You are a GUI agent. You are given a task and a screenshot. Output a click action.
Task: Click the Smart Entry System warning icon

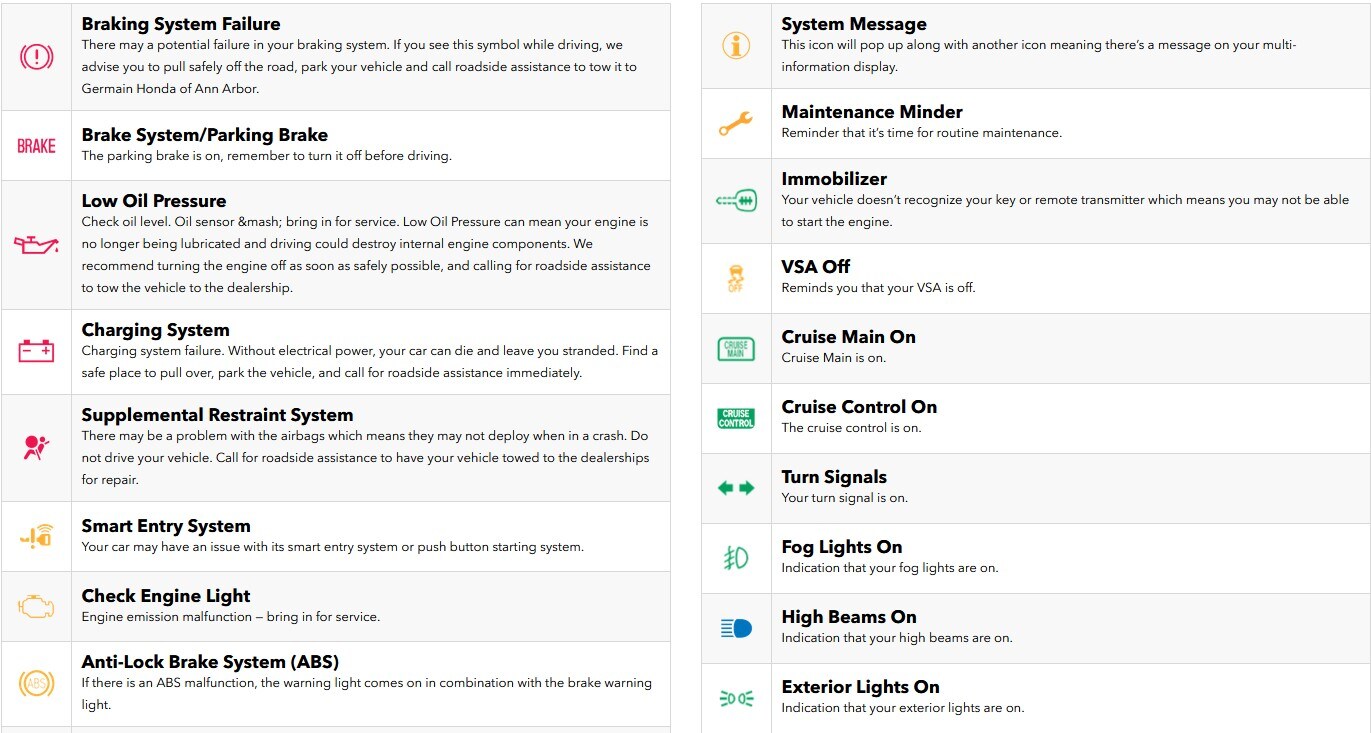(x=36, y=537)
